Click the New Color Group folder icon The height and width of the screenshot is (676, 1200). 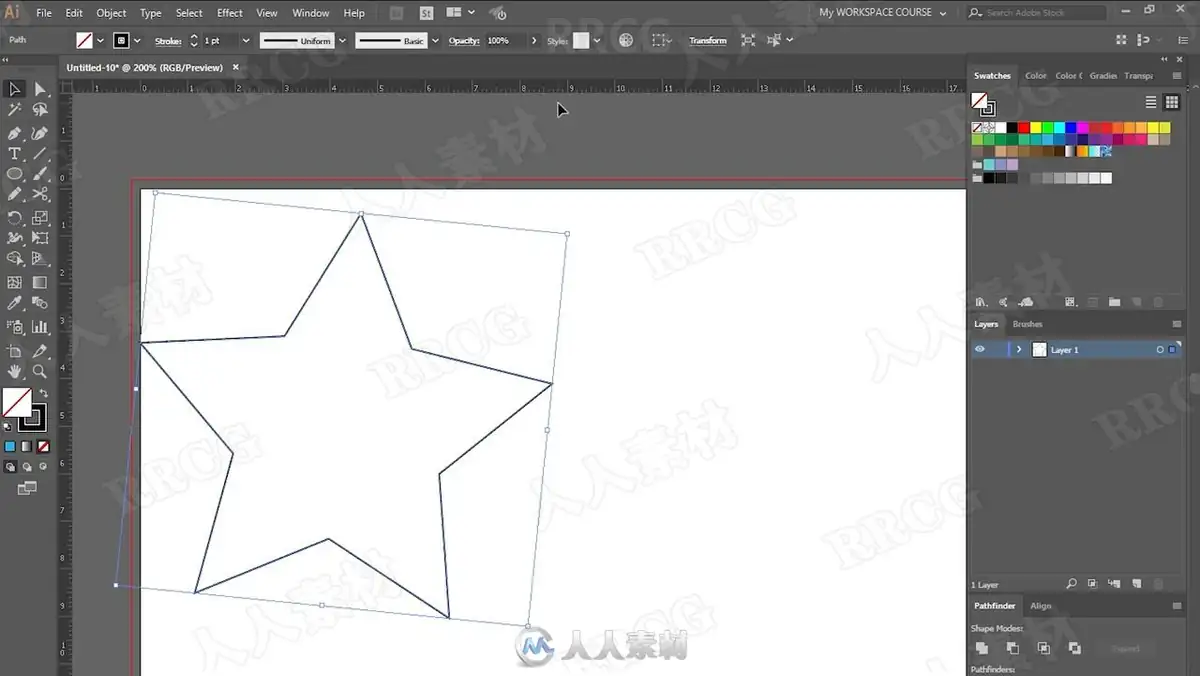(x=1114, y=302)
